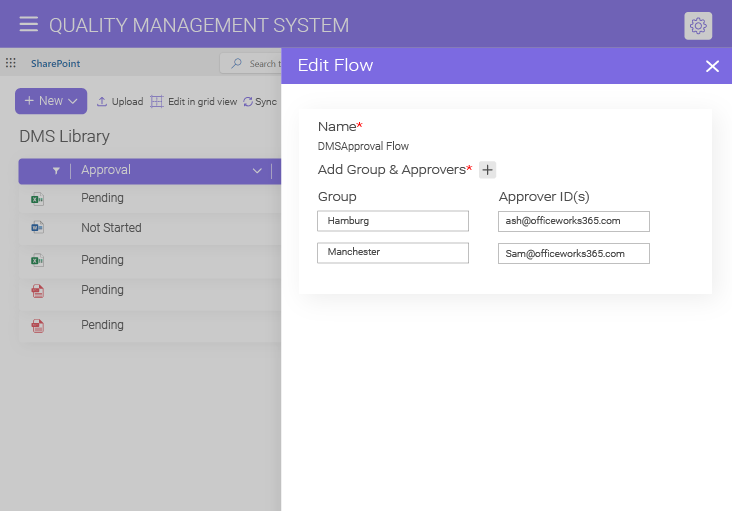Select the Not Started status cell
The image size is (732, 511).
111,228
